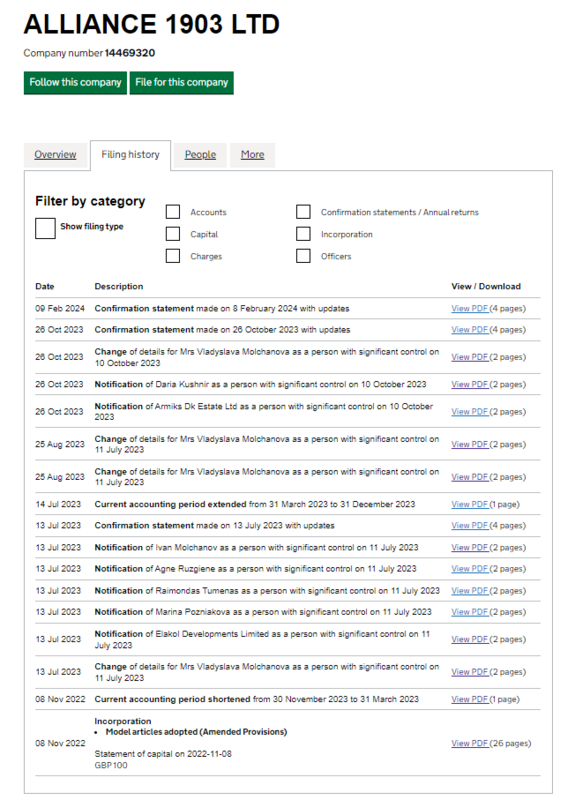Enable the Show filing type checkbox
This screenshot has height=800, width=575.
point(45,228)
